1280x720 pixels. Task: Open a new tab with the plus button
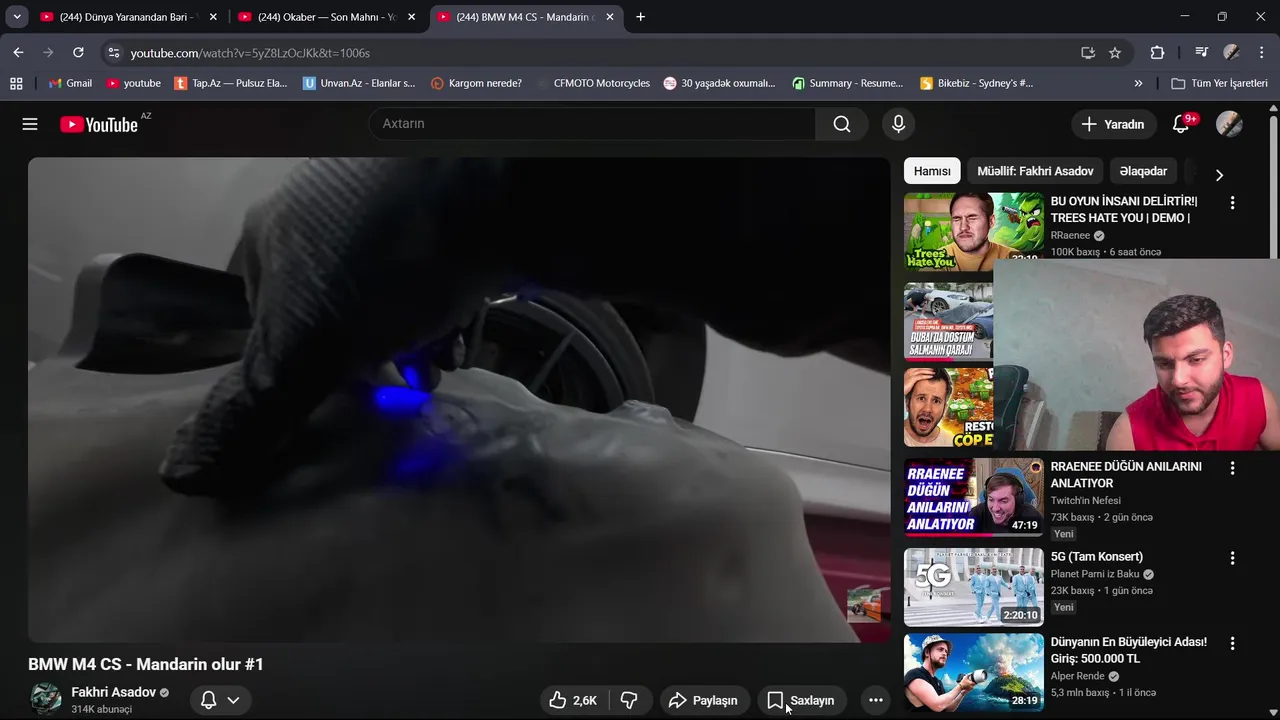(x=641, y=17)
